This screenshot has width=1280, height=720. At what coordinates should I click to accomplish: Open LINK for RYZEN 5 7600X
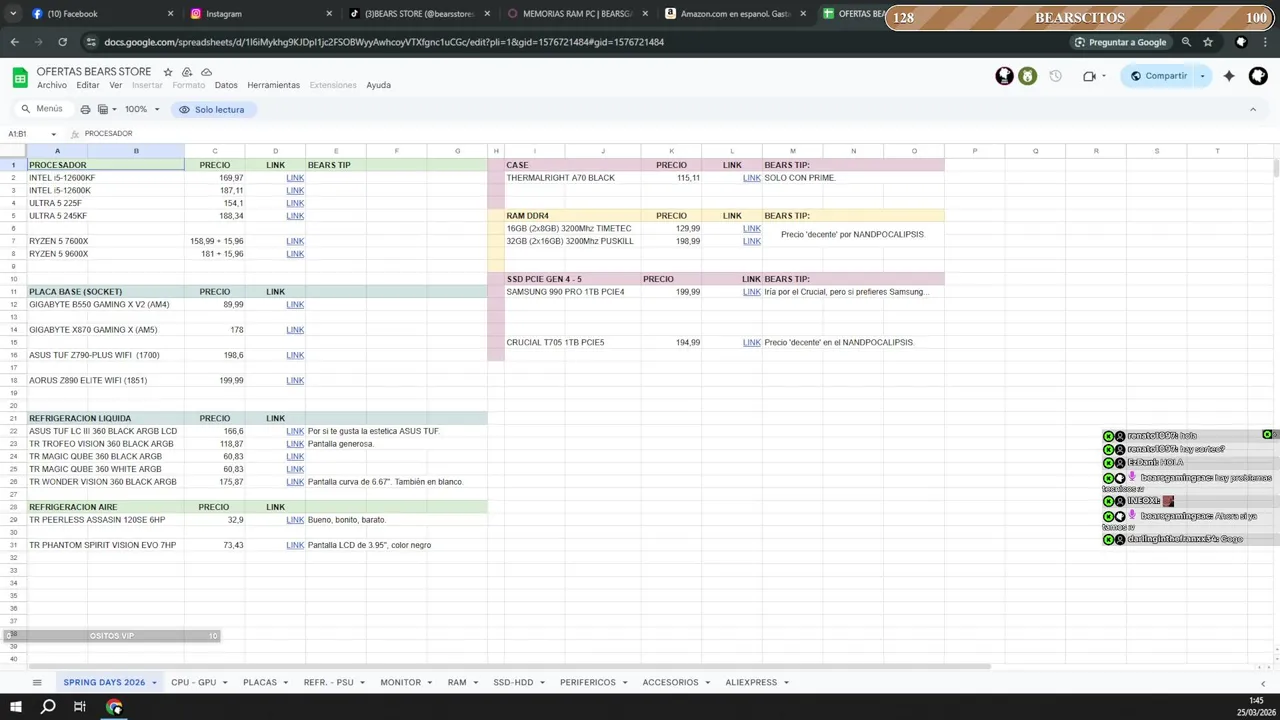click(x=295, y=241)
